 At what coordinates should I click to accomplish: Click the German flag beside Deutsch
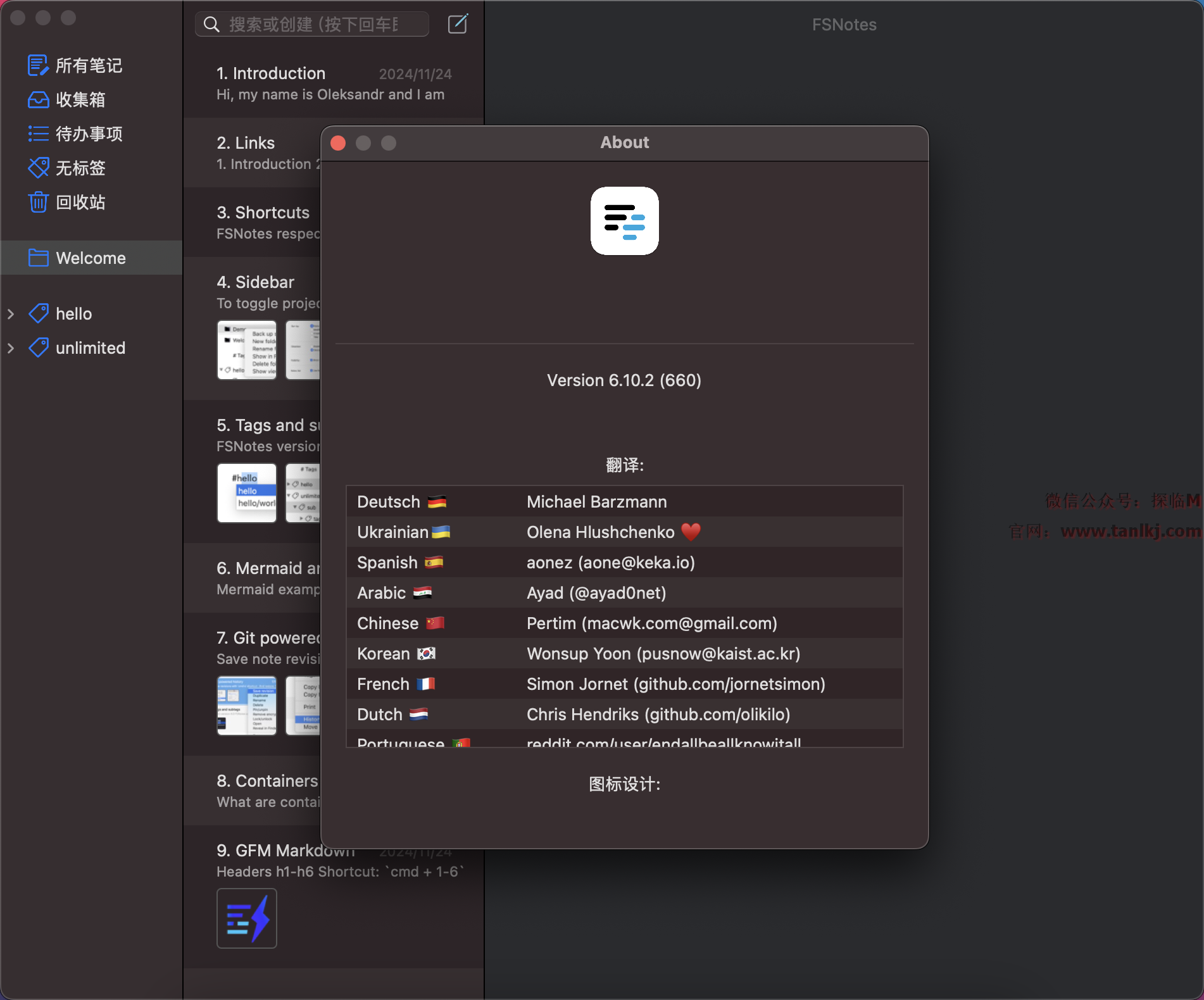click(x=437, y=502)
